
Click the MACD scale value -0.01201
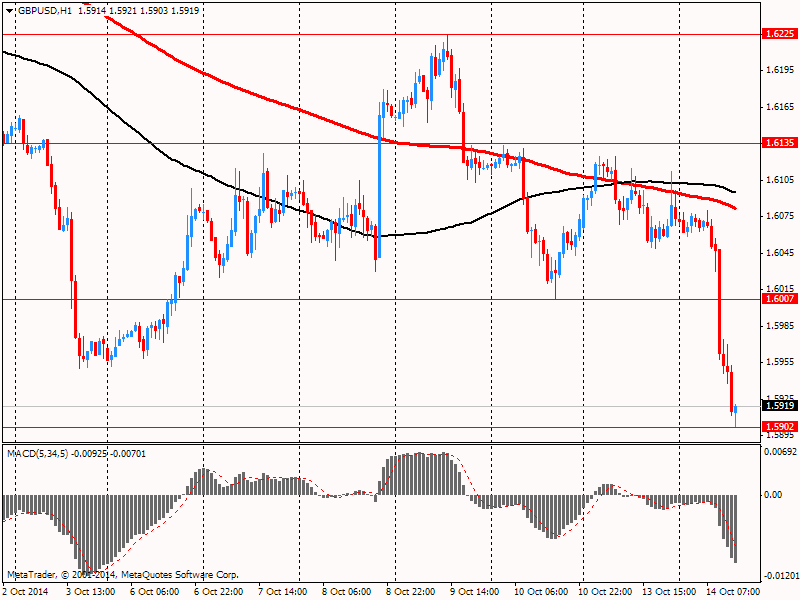click(x=781, y=577)
